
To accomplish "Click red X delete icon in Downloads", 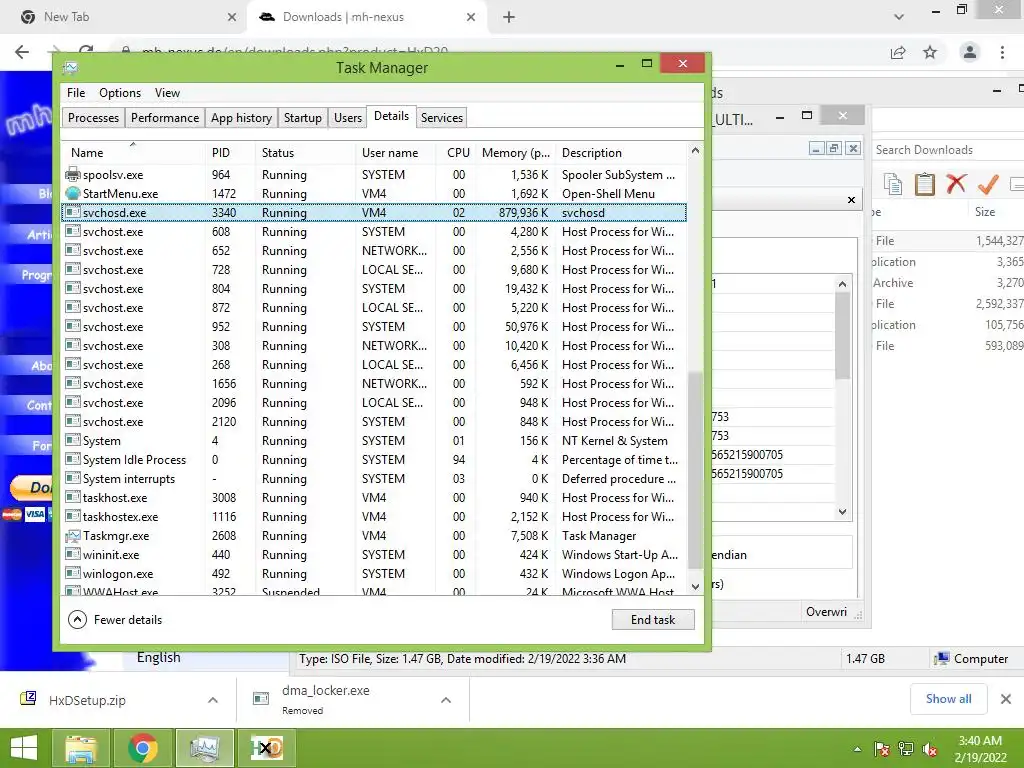I will click(956, 184).
